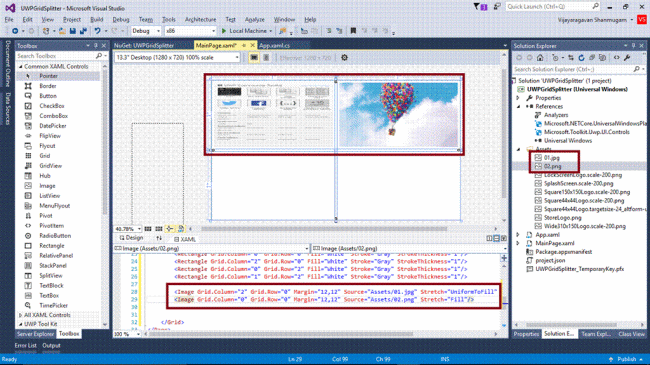Viewport: 650px width, 365px height.
Task: Open the Analyze menu
Action: pyautogui.click(x=255, y=19)
